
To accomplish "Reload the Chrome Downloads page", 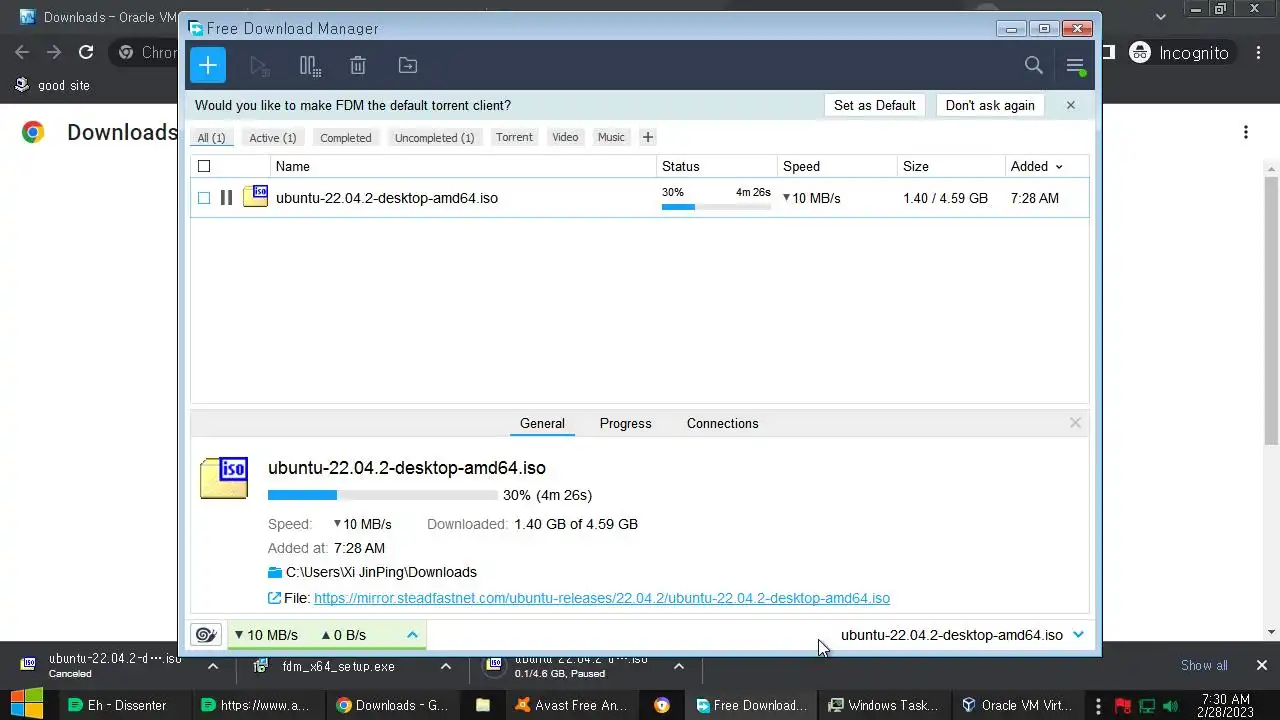I will 86,52.
